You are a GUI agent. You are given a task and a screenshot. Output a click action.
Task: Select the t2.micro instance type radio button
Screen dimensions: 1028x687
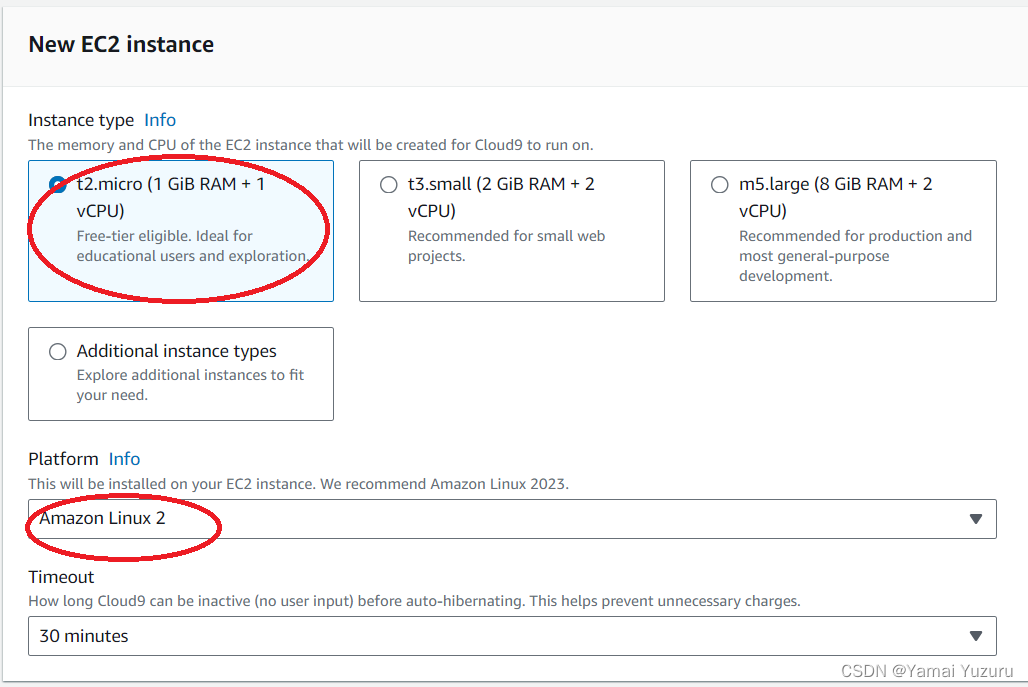pyautogui.click(x=58, y=185)
